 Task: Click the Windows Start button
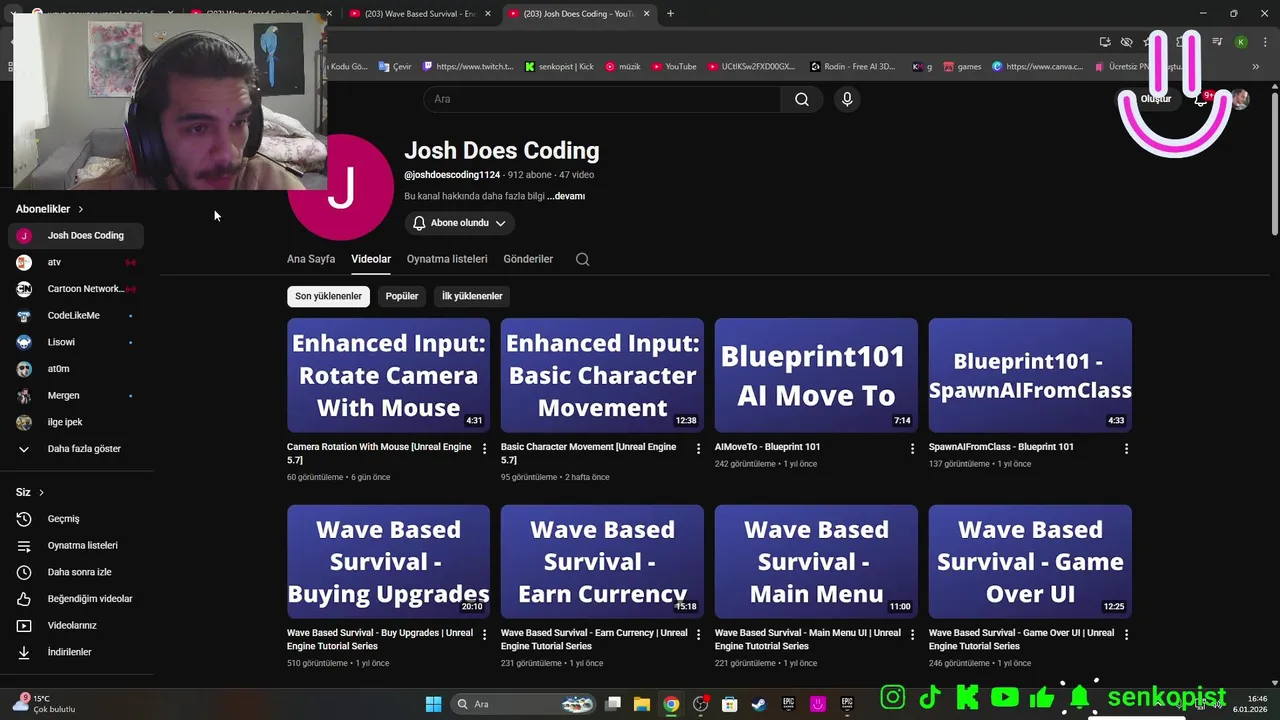(x=433, y=704)
